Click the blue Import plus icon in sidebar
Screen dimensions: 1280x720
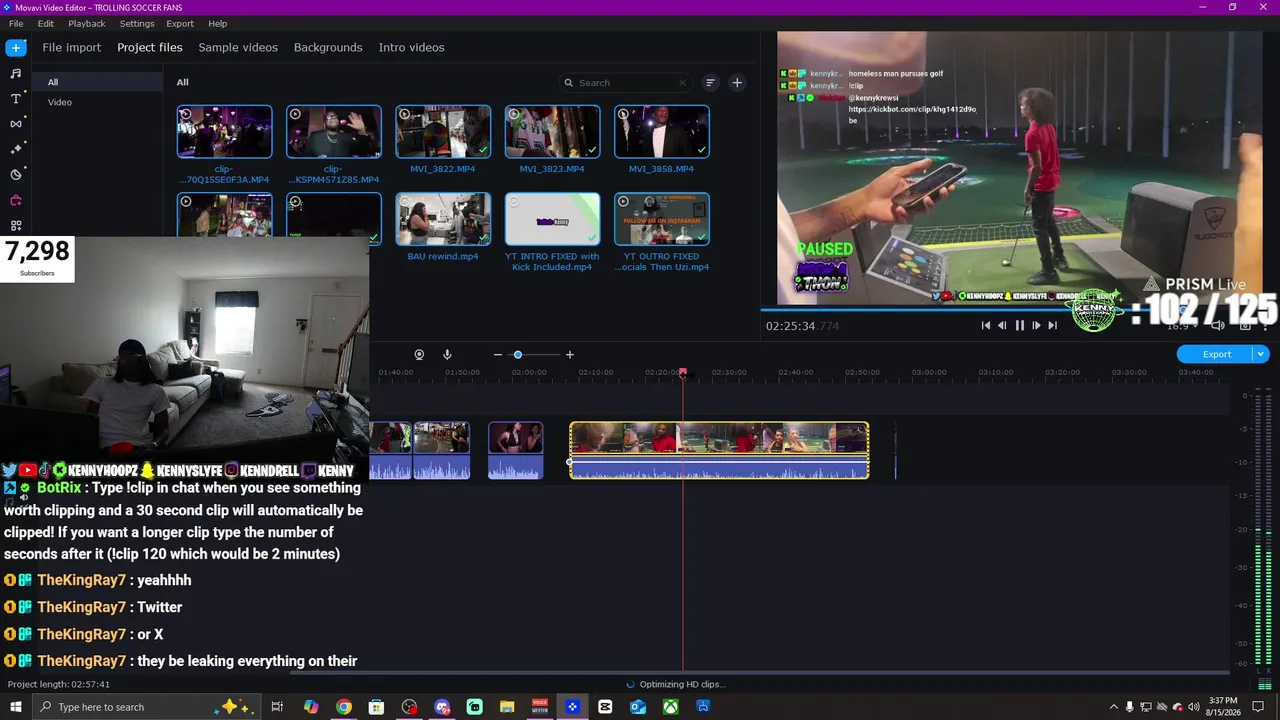(16, 47)
